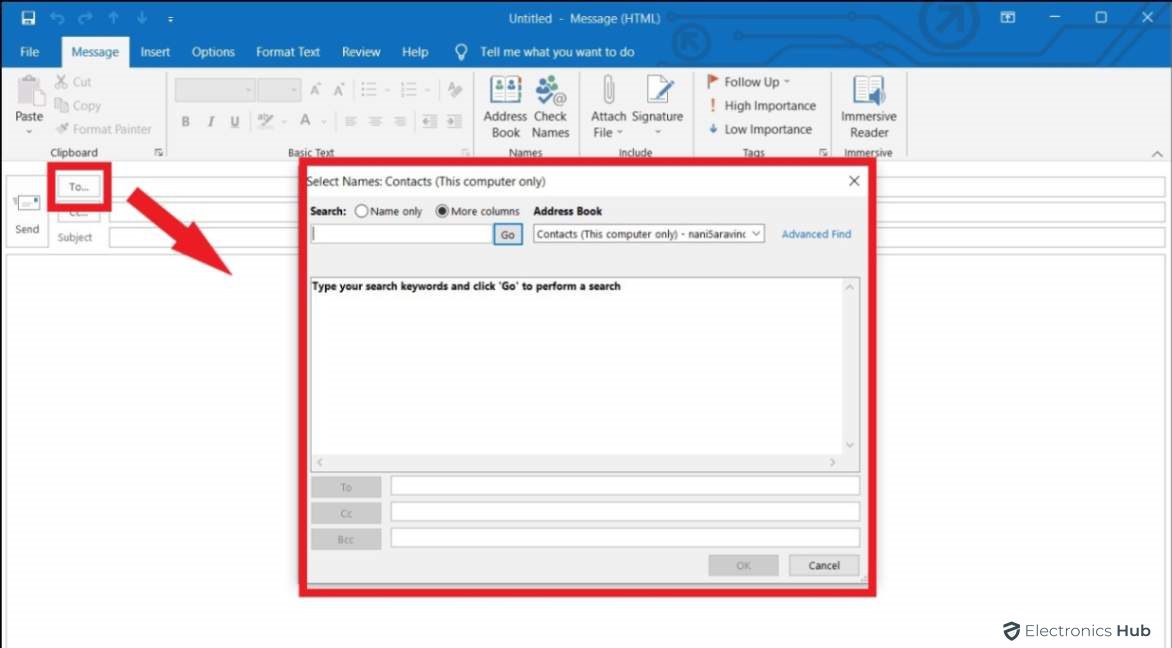Image resolution: width=1172 pixels, height=648 pixels.
Task: Click the Advanced Find link
Action: (817, 233)
